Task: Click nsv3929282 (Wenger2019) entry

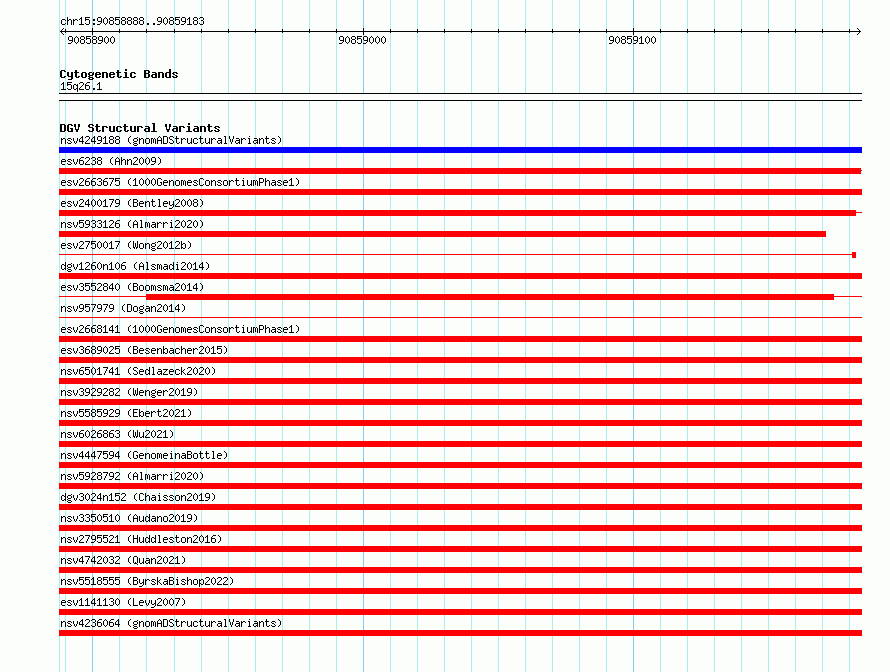Action: tap(129, 392)
